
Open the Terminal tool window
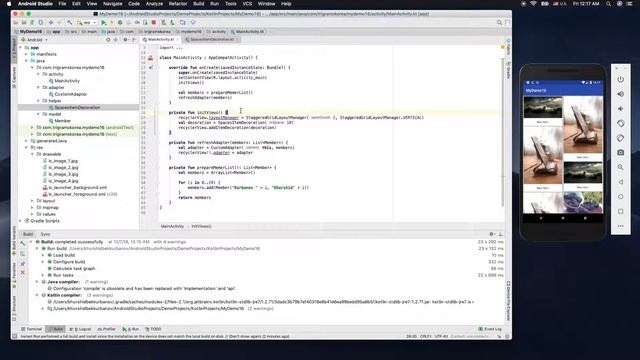(31, 329)
